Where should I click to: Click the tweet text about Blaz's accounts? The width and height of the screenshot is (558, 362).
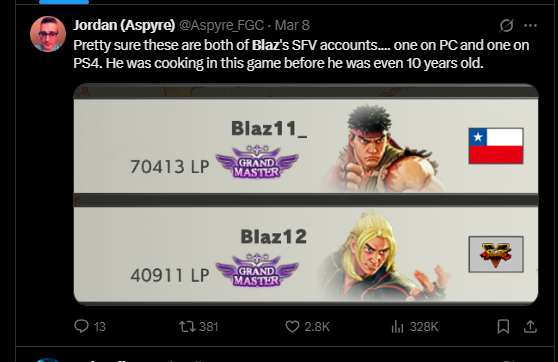point(301,54)
